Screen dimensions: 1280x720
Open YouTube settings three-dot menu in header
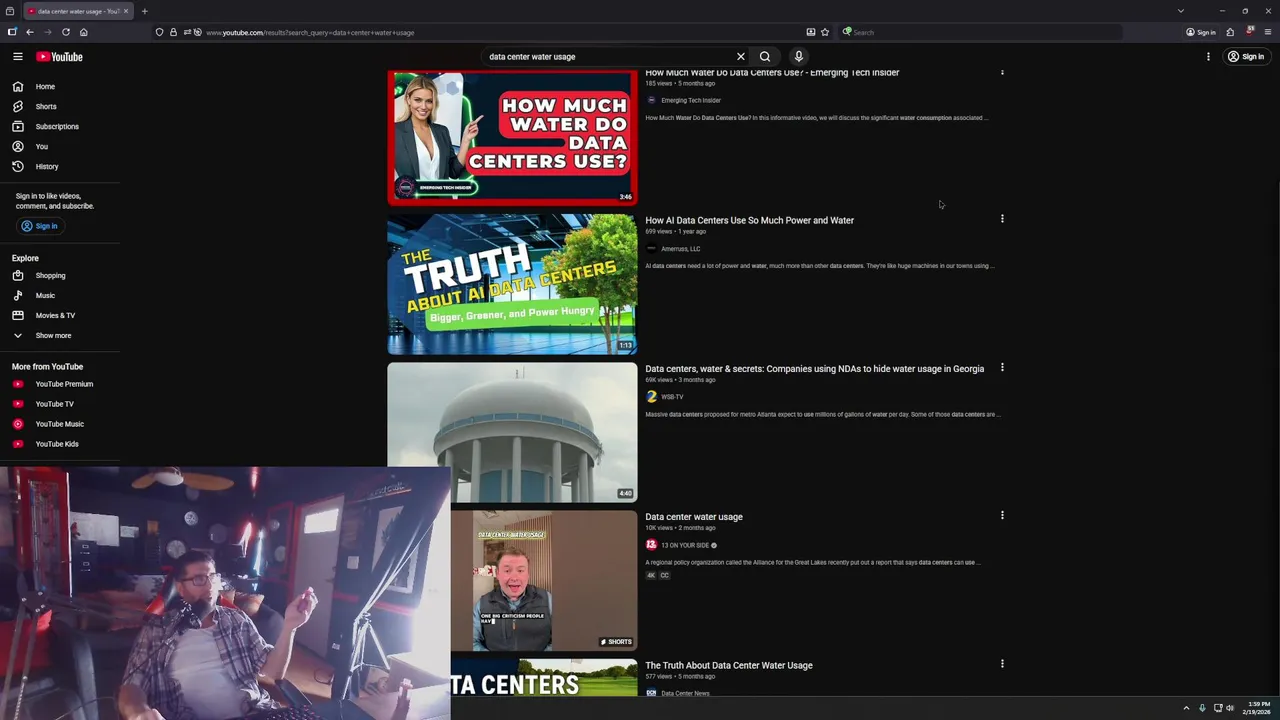(1208, 57)
